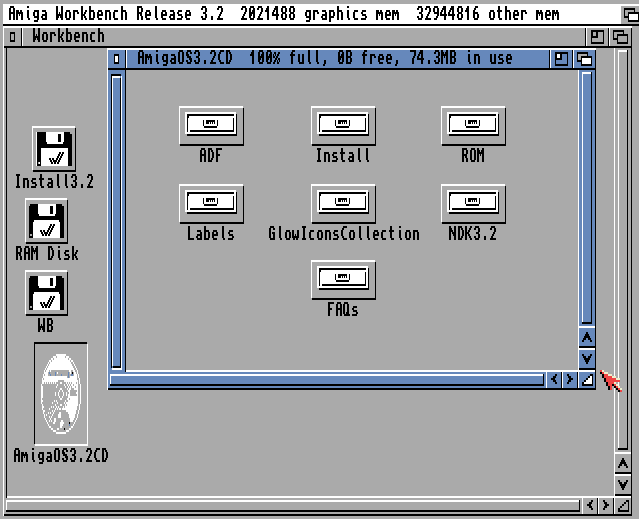
Task: Click the AmigaOS3.2CD window depth gadget
Action: [584, 59]
